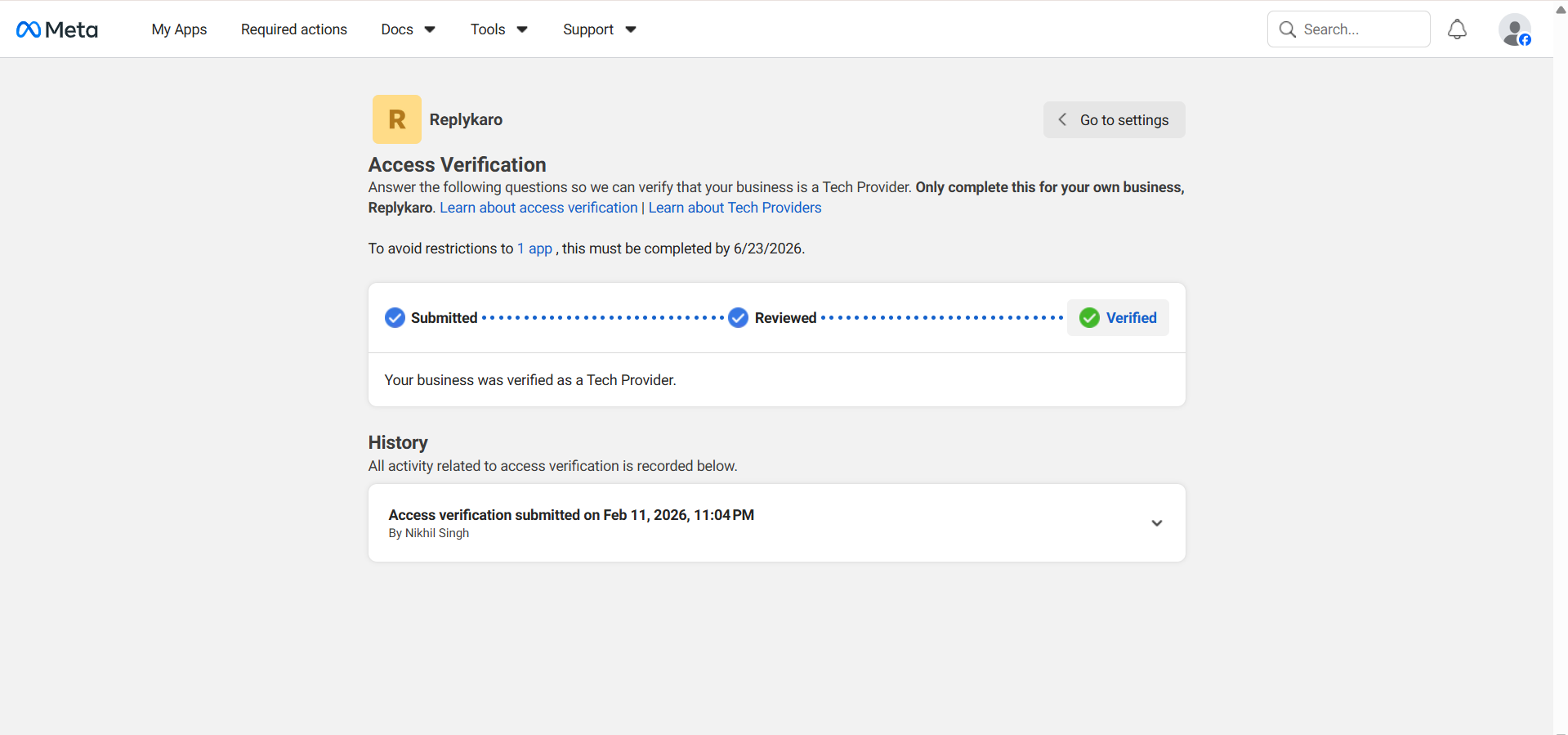This screenshot has height=735, width=1568.
Task: Follow the 1 app link
Action: pyautogui.click(x=534, y=249)
